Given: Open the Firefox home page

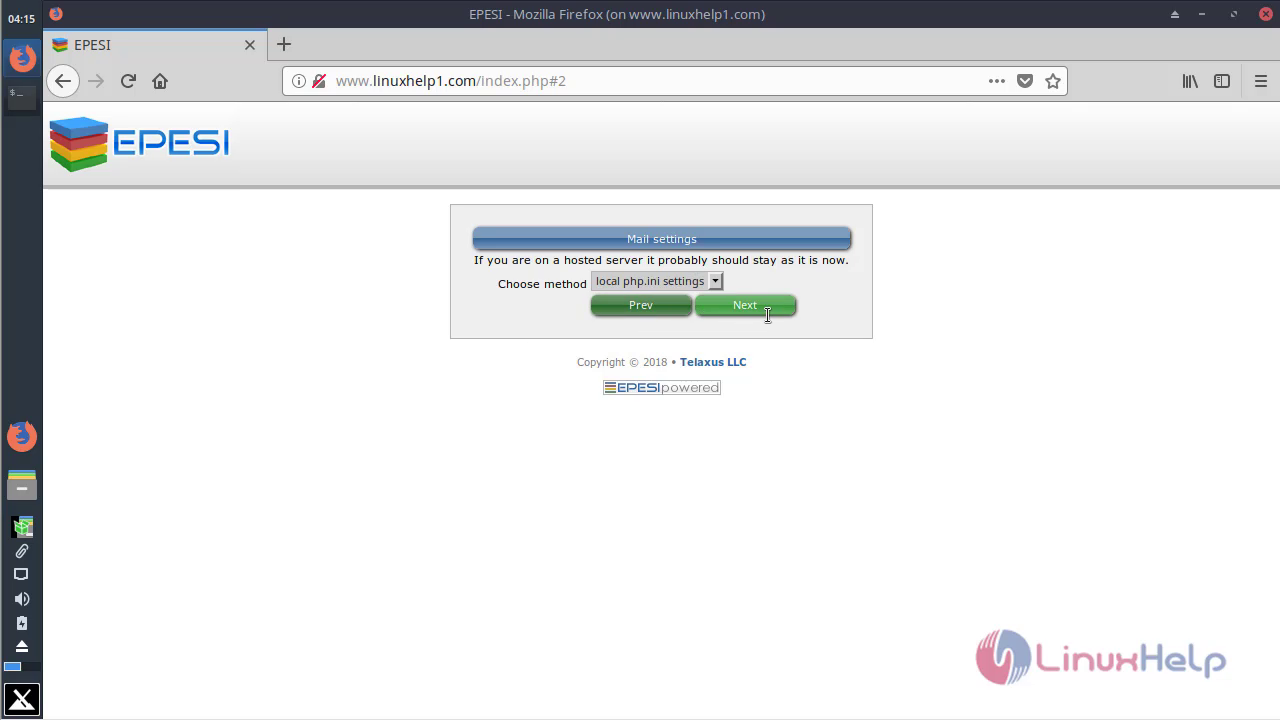Looking at the screenshot, I should tap(160, 81).
